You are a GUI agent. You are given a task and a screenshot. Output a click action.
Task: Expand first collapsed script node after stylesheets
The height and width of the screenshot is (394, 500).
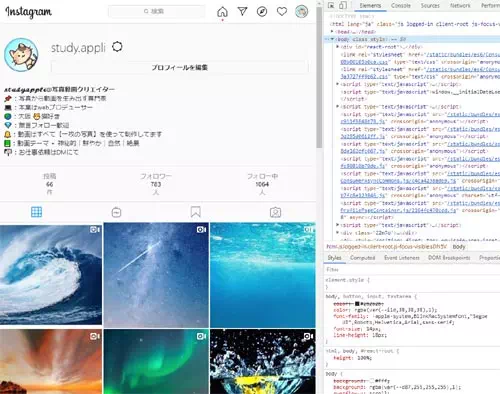tap(337, 84)
